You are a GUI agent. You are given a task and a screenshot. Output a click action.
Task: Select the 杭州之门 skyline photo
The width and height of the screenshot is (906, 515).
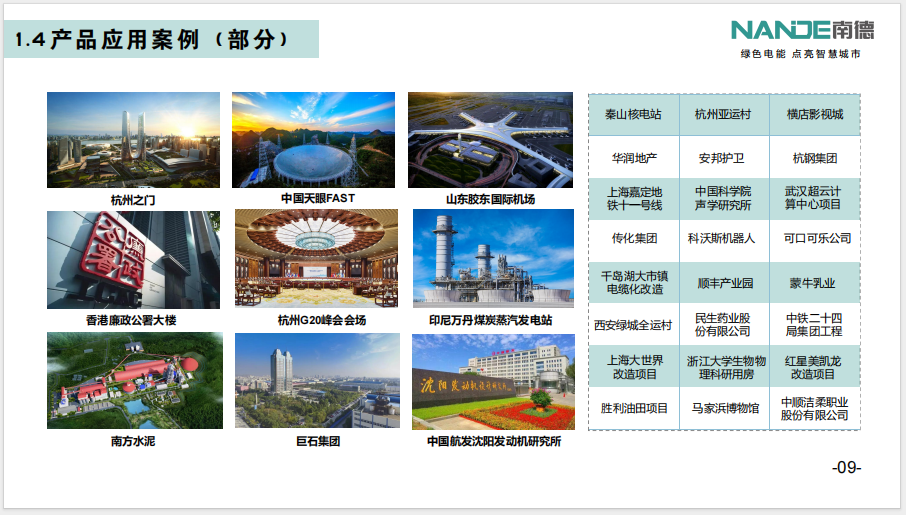click(133, 140)
